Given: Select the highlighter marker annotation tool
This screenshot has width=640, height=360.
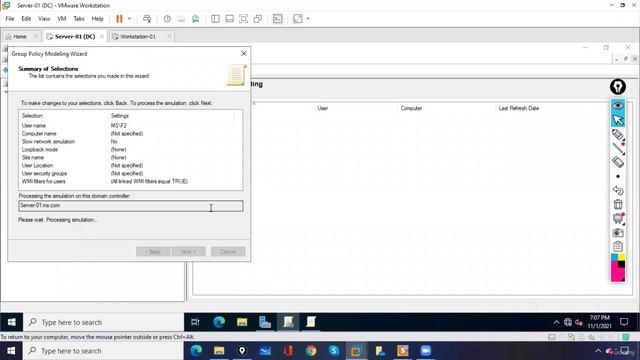Looking at the screenshot, I should point(618,134).
